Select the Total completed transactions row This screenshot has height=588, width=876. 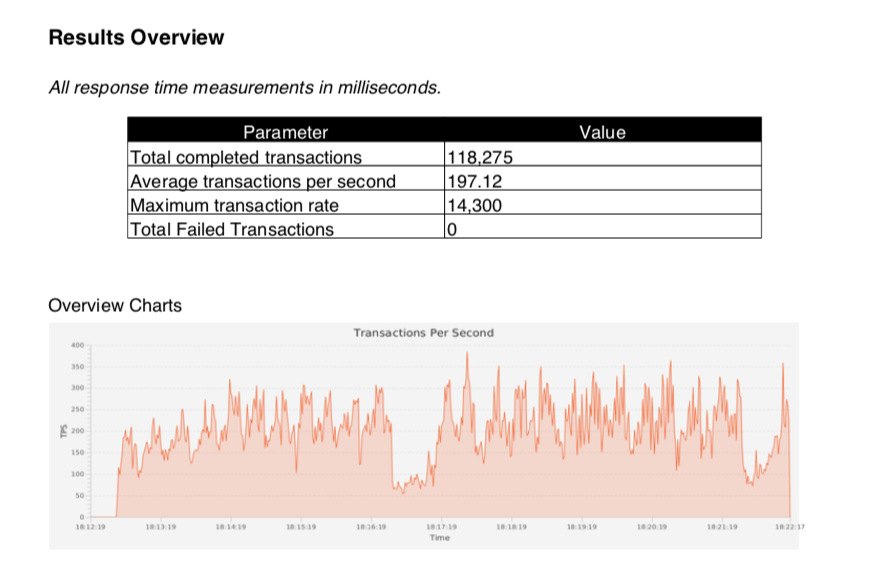[x=250, y=157]
